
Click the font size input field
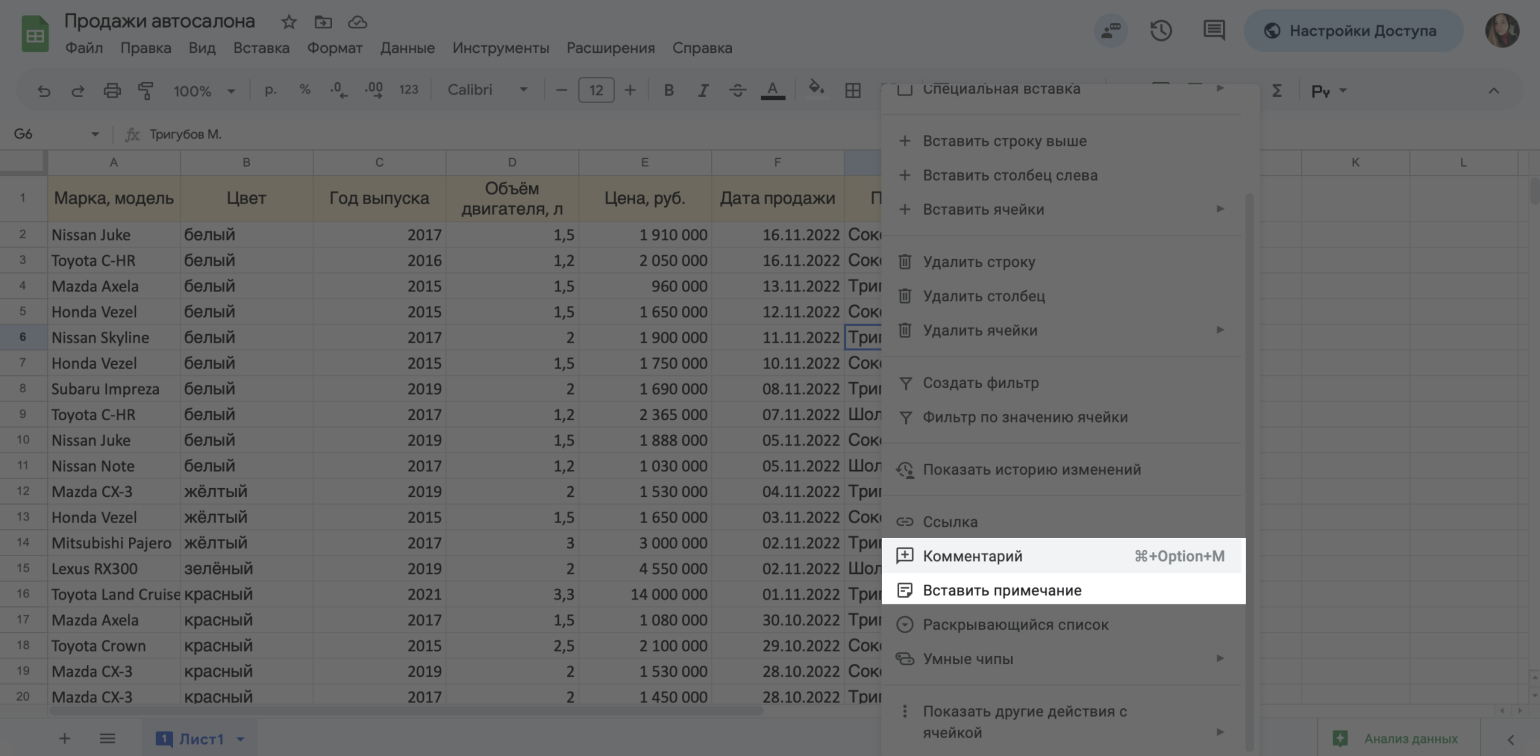point(596,91)
